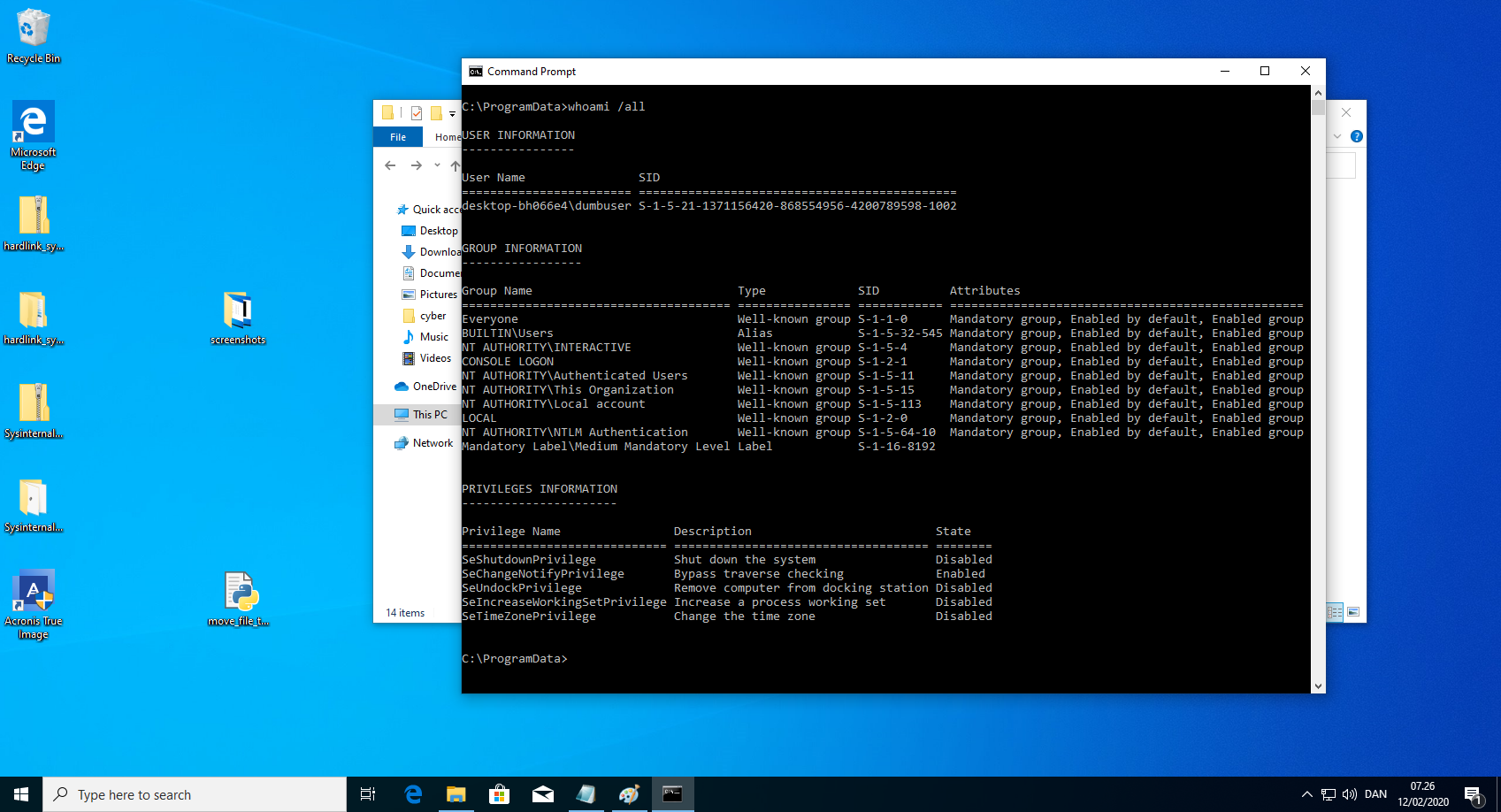The image size is (1501, 812).
Task: Open Task View from the taskbar
Action: click(368, 794)
